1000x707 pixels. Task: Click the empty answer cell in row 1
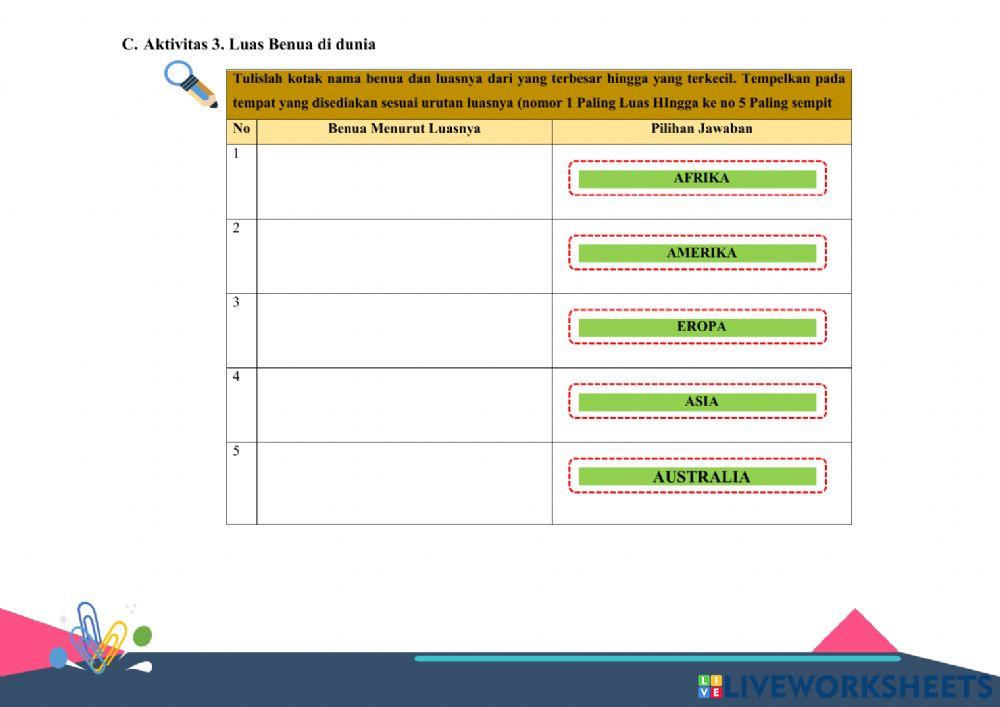(404, 181)
